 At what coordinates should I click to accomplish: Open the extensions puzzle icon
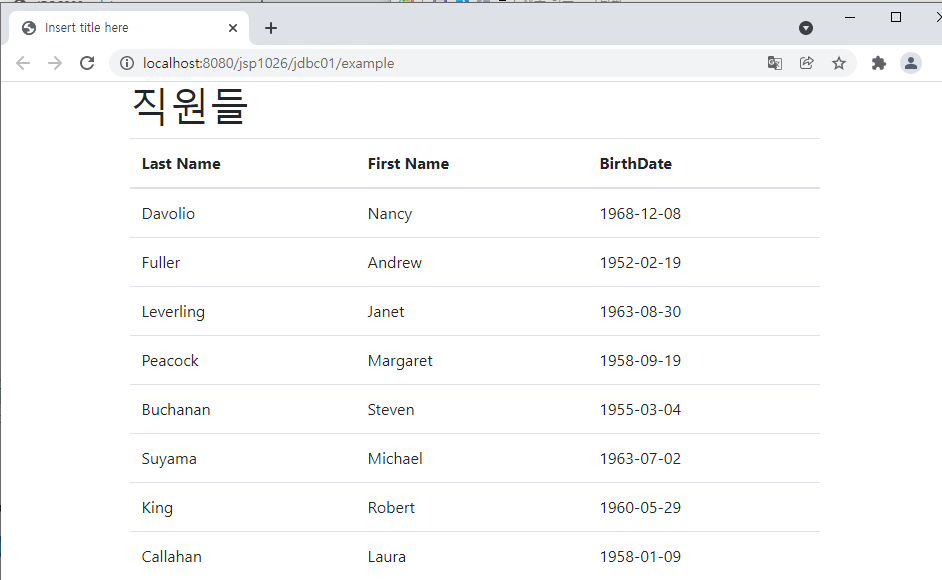[x=878, y=63]
